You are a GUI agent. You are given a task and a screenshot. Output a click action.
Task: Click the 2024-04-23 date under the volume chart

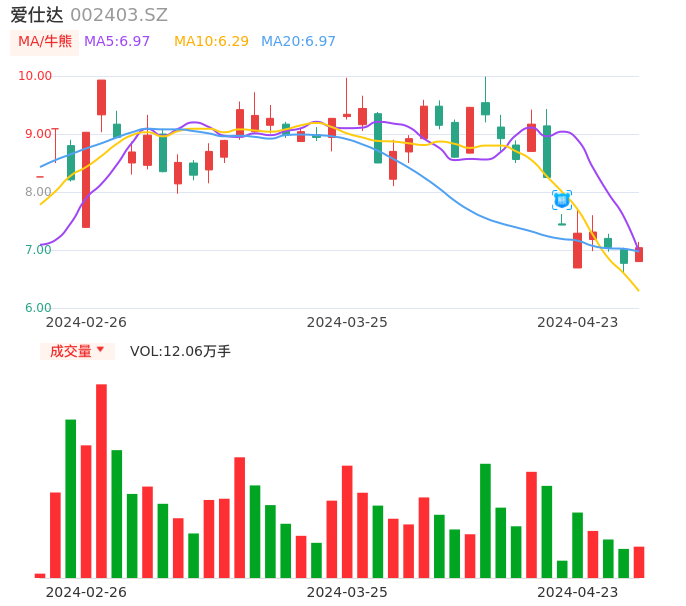click(x=577, y=591)
